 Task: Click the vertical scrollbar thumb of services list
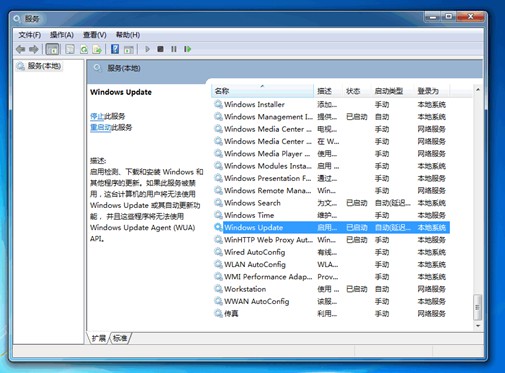point(478,307)
